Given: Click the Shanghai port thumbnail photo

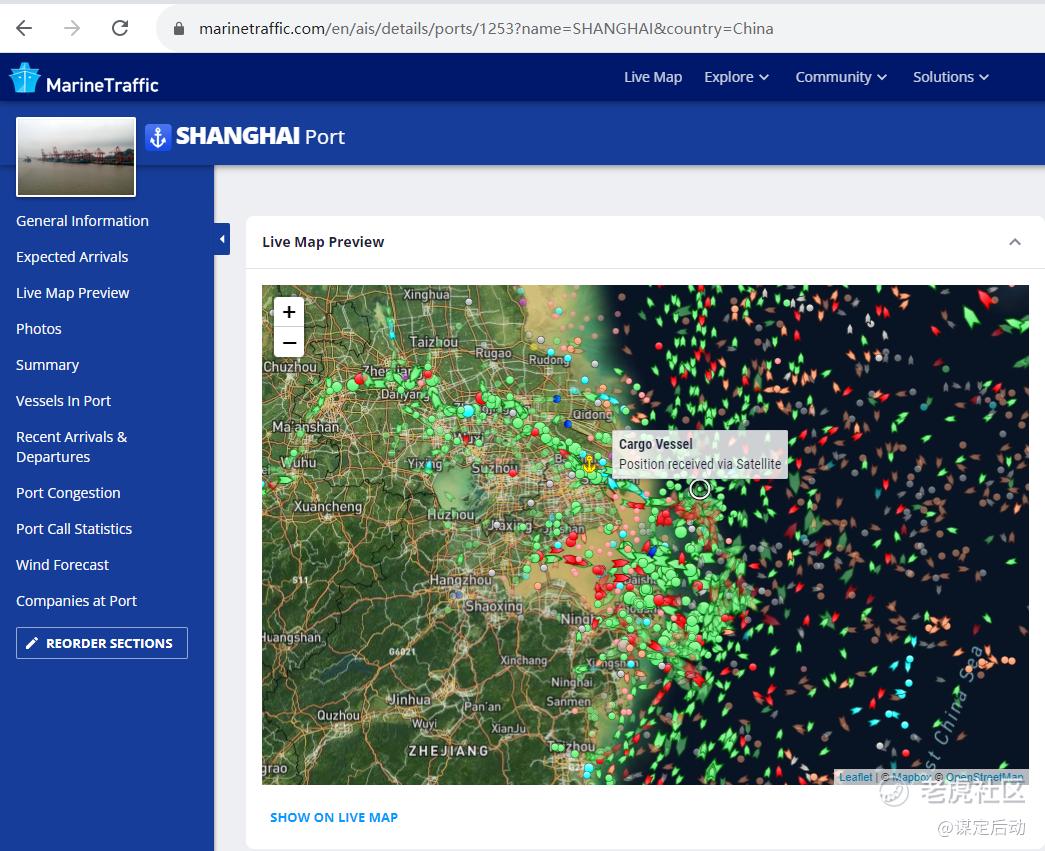Looking at the screenshot, I should 76,157.
